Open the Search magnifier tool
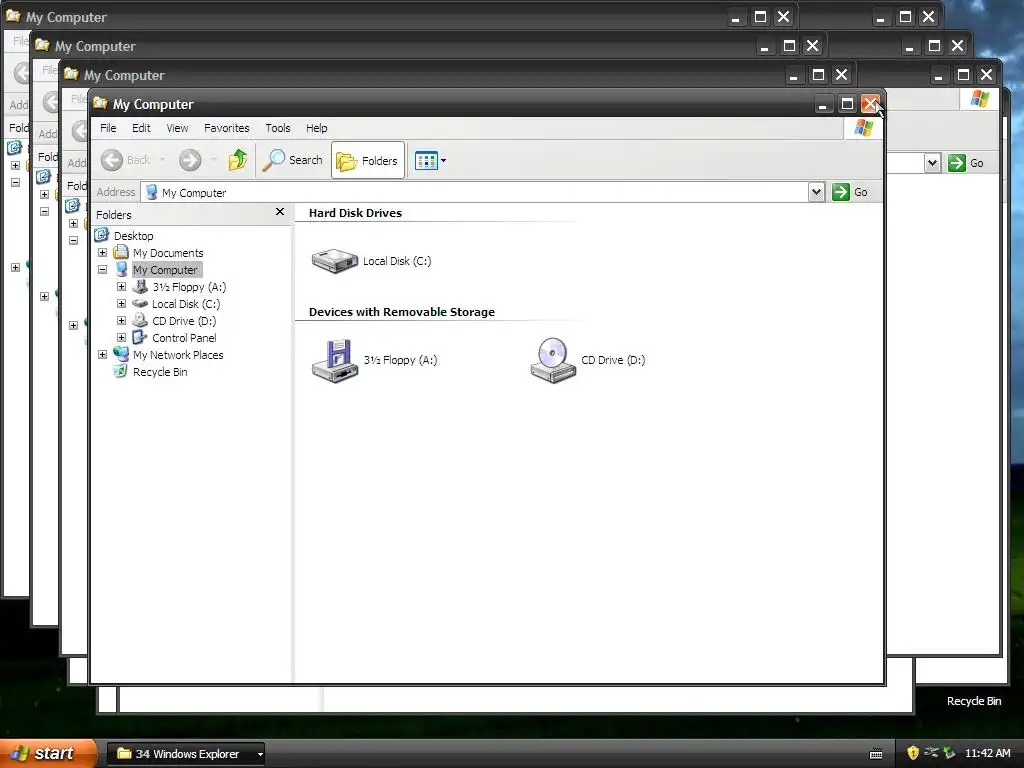Viewport: 1024px width, 768px height. click(x=293, y=160)
